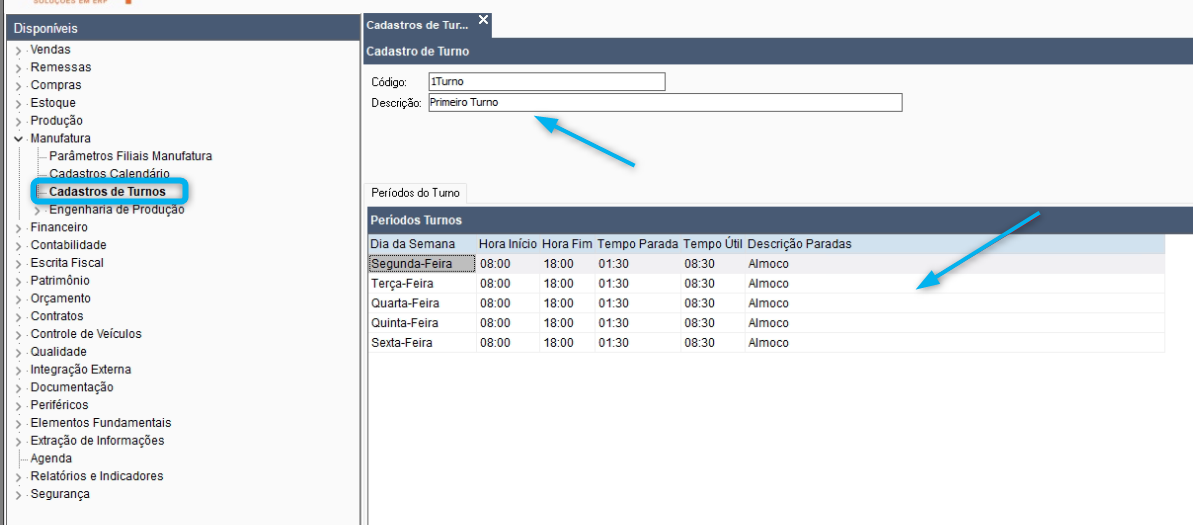Expand the Remessas tree node
Viewport: 1193px width, 525px height.
(x=18, y=68)
